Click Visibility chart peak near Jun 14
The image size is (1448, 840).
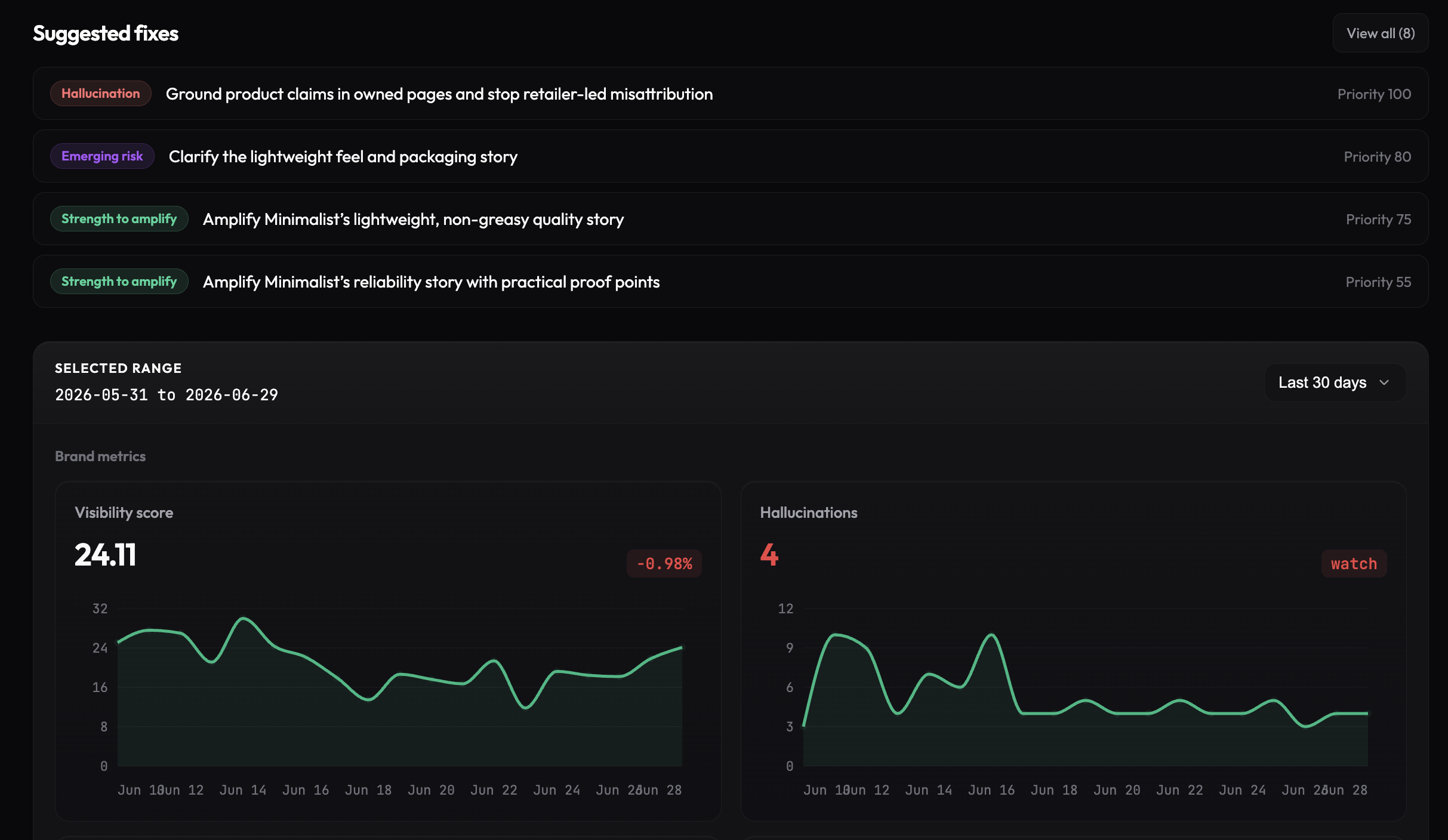pos(243,618)
